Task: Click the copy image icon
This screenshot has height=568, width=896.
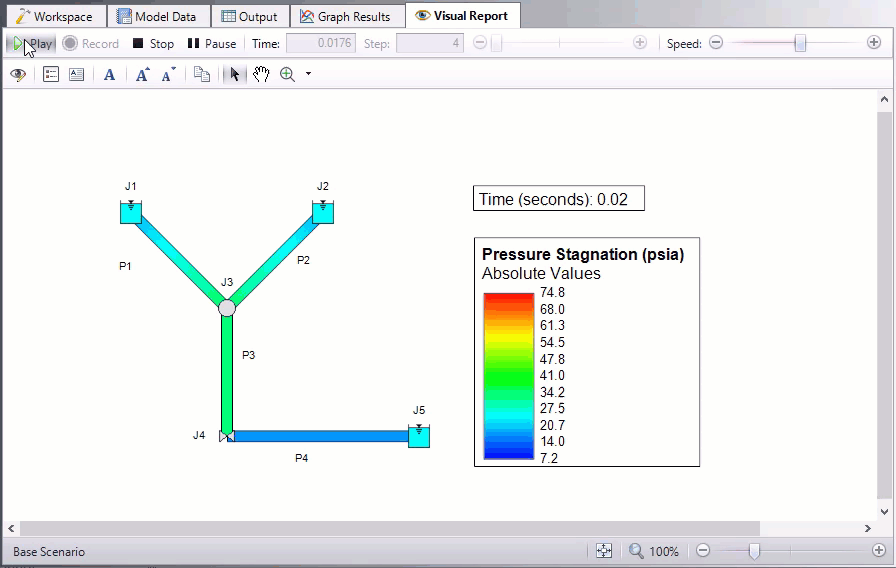Action: pyautogui.click(x=202, y=74)
